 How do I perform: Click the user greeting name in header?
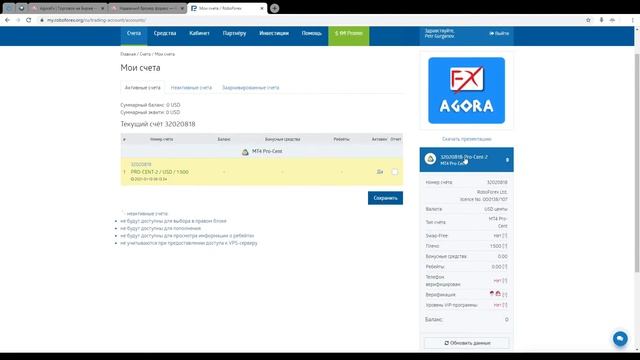point(439,36)
